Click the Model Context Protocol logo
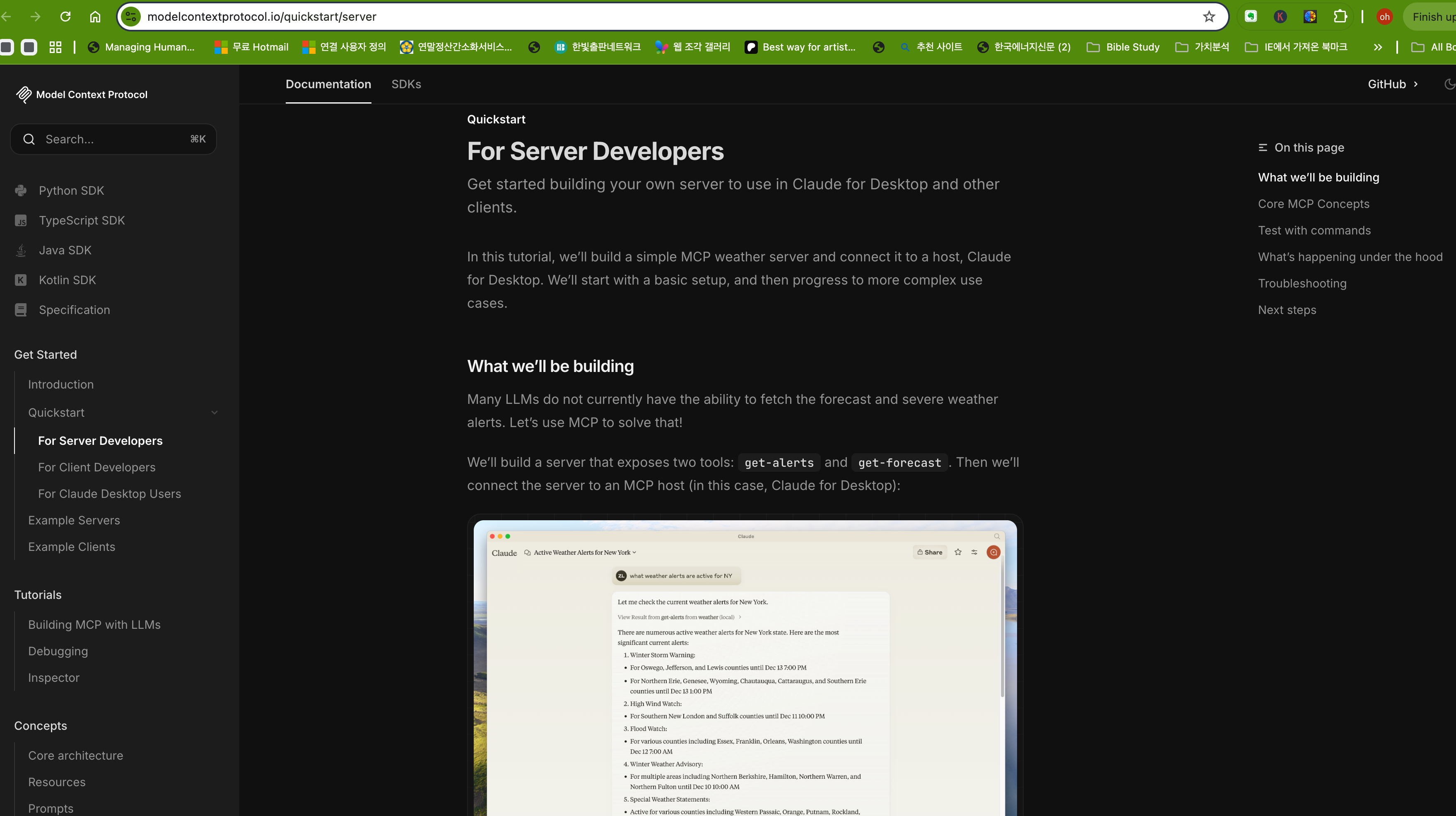Screen dimensions: 1456x816 coord(82,94)
